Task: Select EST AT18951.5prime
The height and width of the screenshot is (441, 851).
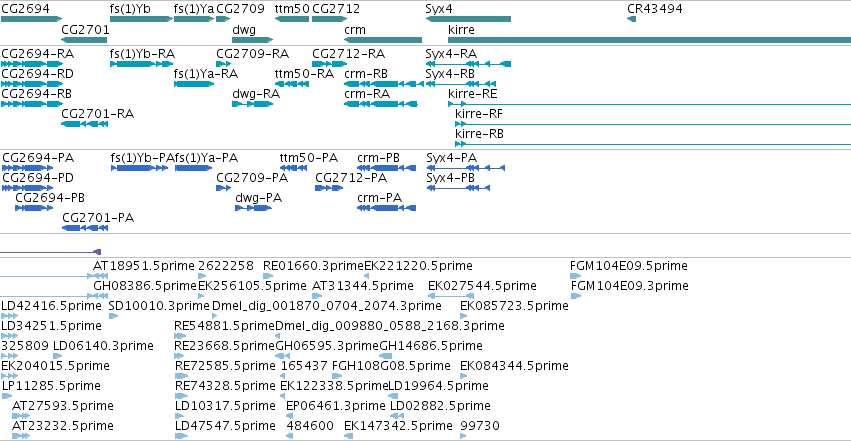Action: (144, 266)
